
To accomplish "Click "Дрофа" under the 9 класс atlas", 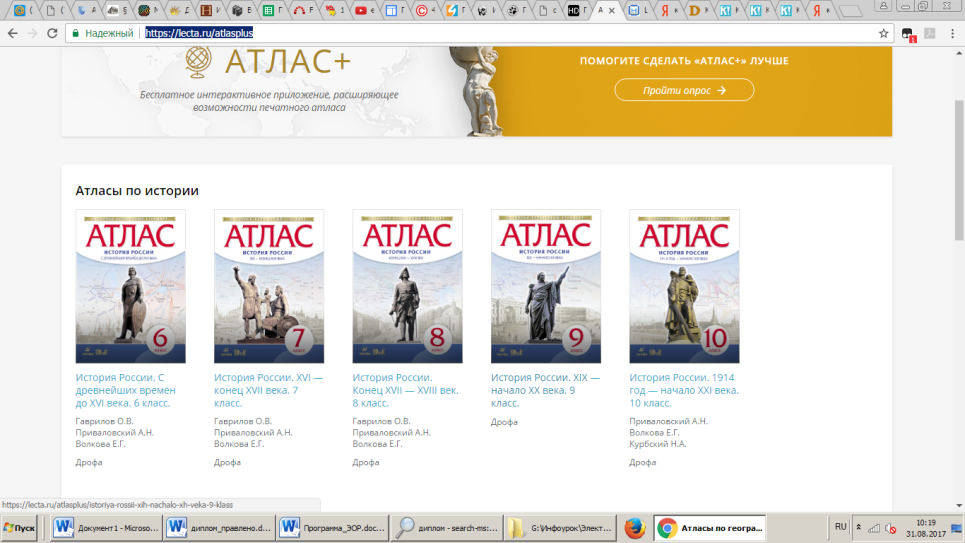I will 504,422.
